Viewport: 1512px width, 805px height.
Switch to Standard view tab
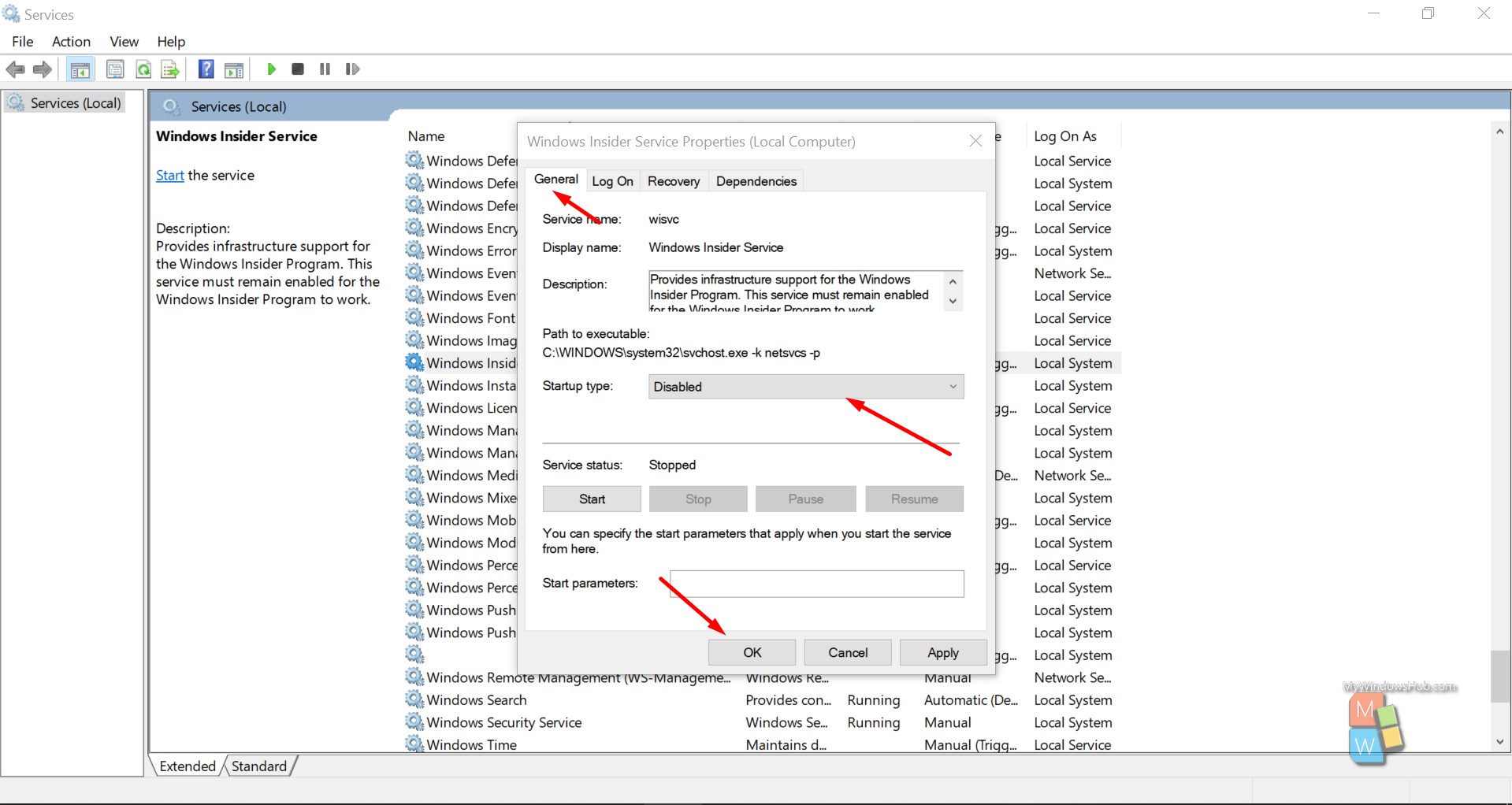point(259,766)
